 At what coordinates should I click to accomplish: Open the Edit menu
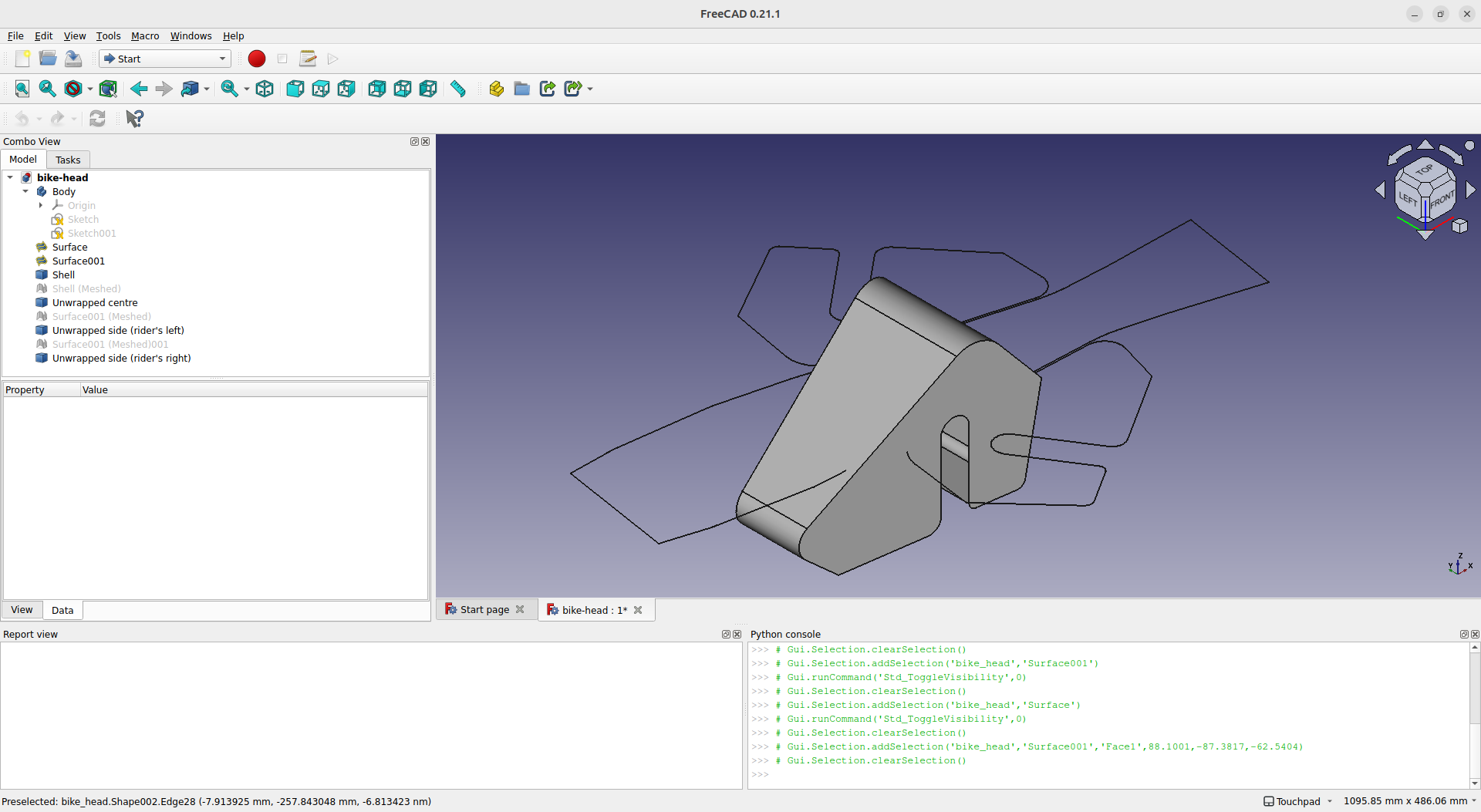(43, 35)
